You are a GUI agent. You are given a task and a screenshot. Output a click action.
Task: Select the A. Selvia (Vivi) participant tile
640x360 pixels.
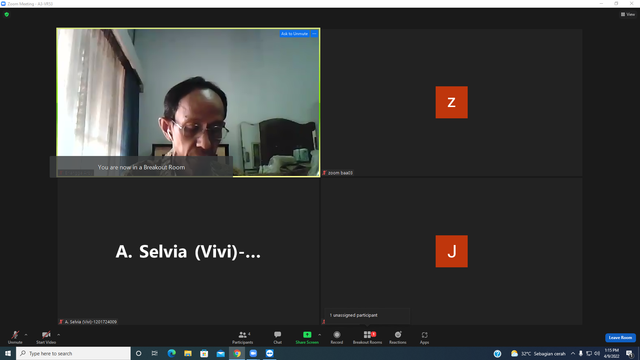coord(188,251)
